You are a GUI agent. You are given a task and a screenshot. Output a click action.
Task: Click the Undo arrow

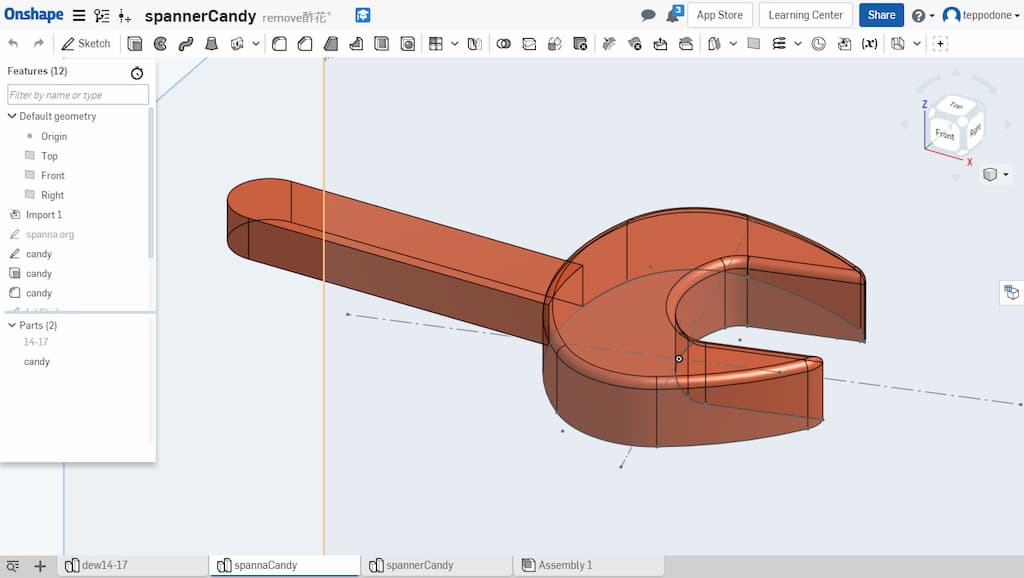tap(13, 44)
